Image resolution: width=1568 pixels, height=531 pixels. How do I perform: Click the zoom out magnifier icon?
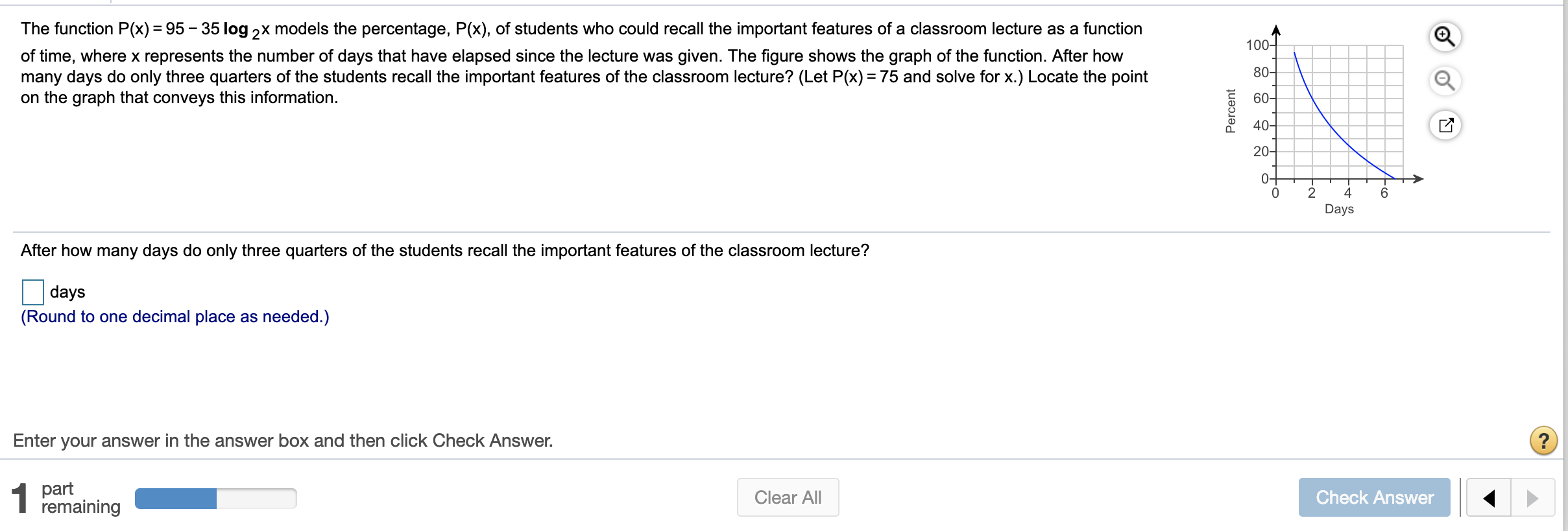1445,81
